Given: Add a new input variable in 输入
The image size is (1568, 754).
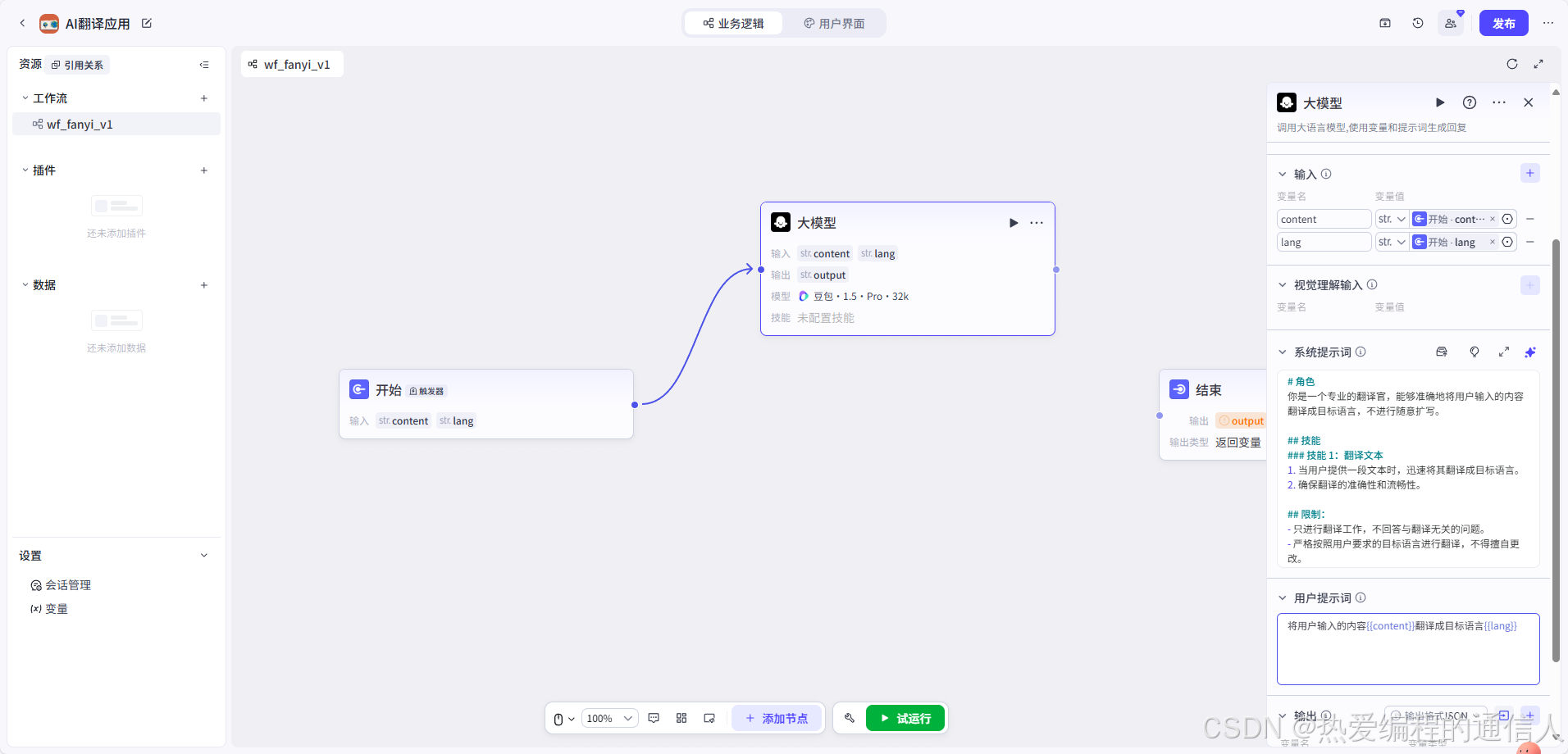Looking at the screenshot, I should coord(1530,173).
